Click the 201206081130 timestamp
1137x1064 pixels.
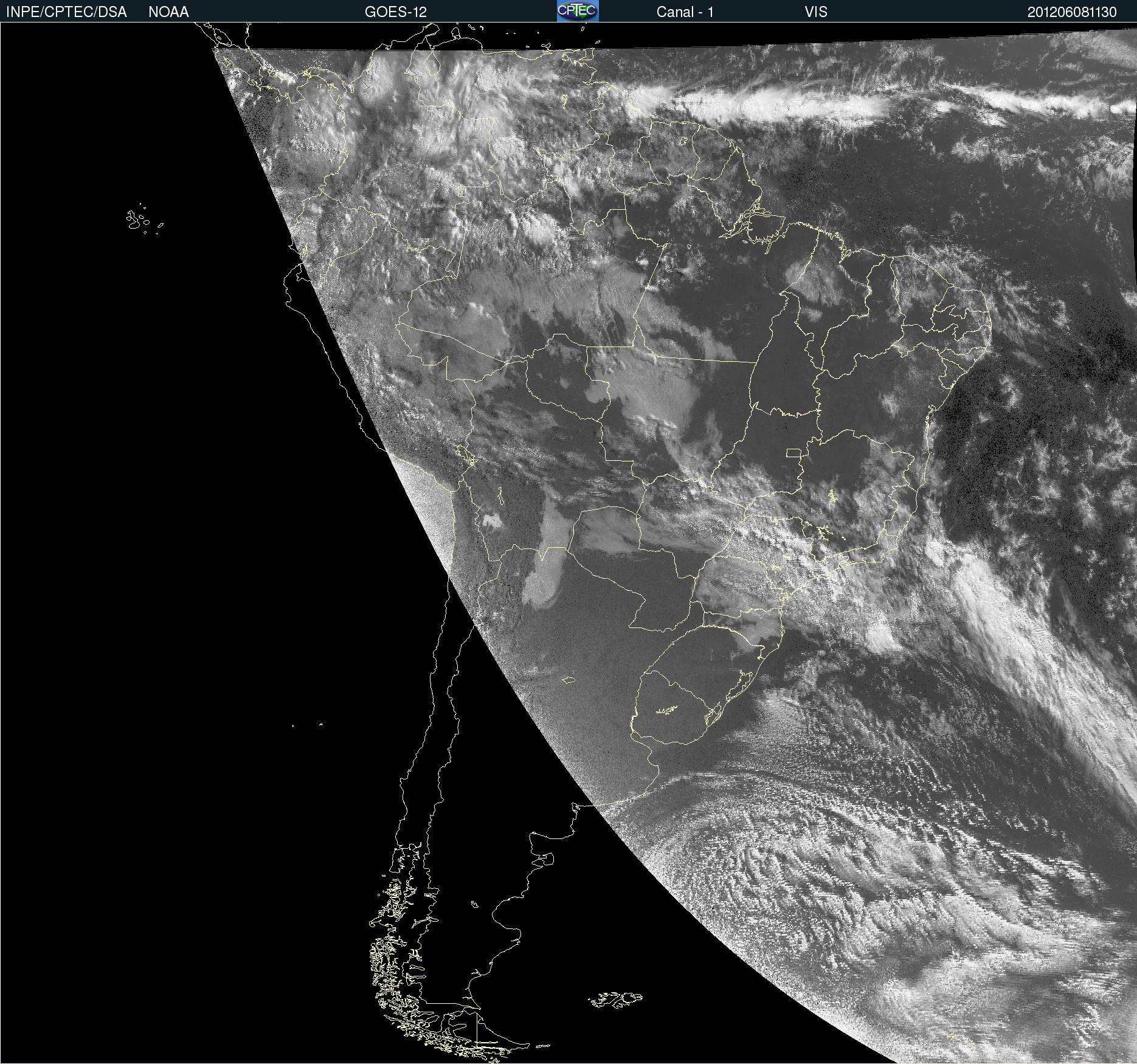tap(1072, 12)
